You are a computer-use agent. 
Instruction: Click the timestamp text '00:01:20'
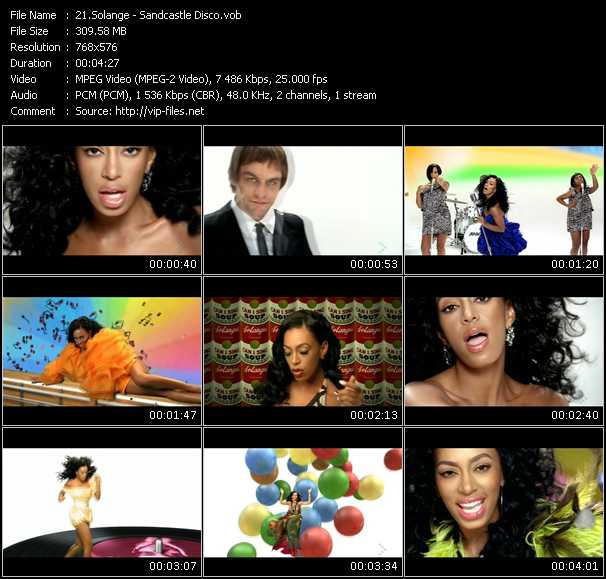575,264
